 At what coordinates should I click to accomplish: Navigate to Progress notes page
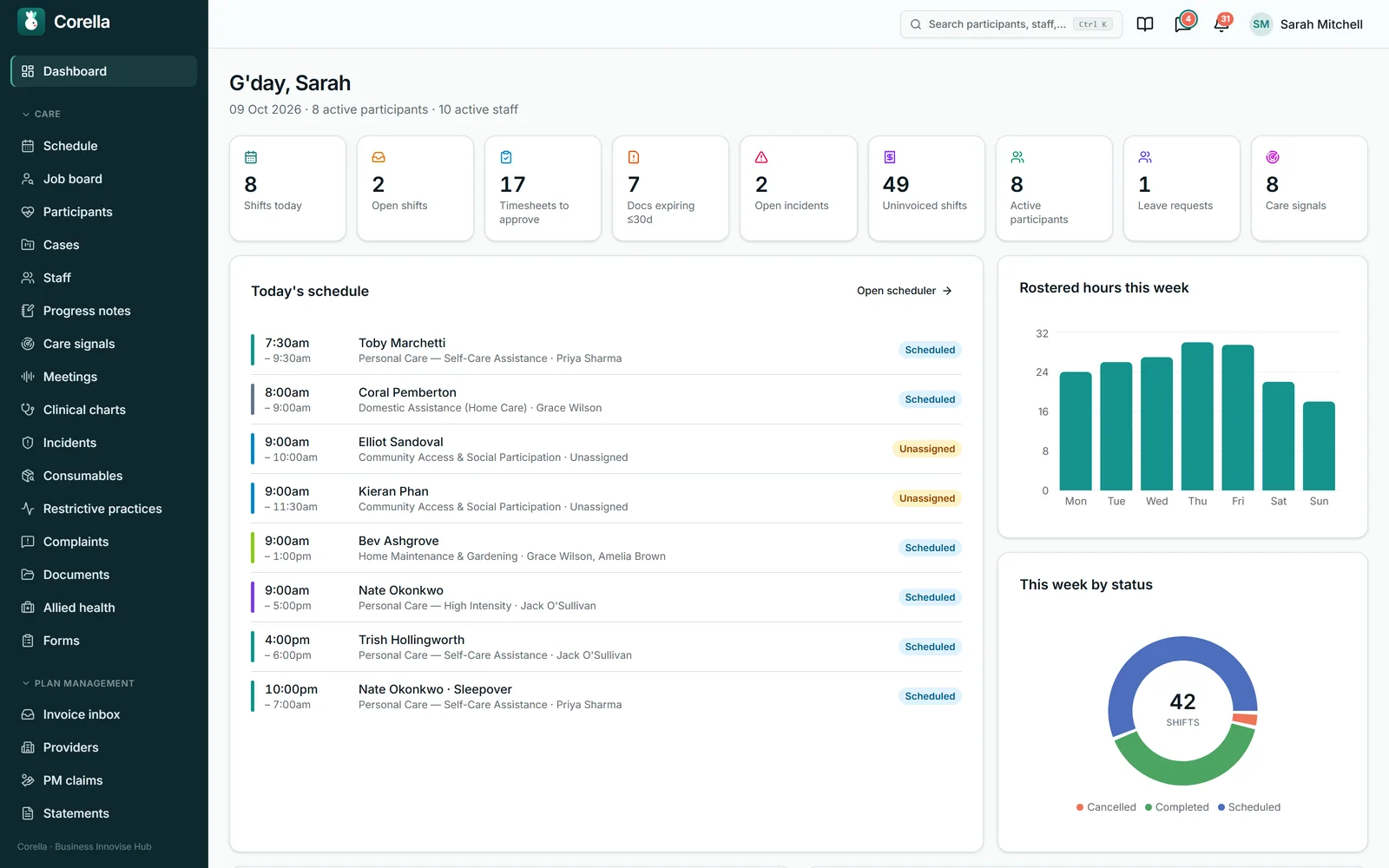pos(104,311)
